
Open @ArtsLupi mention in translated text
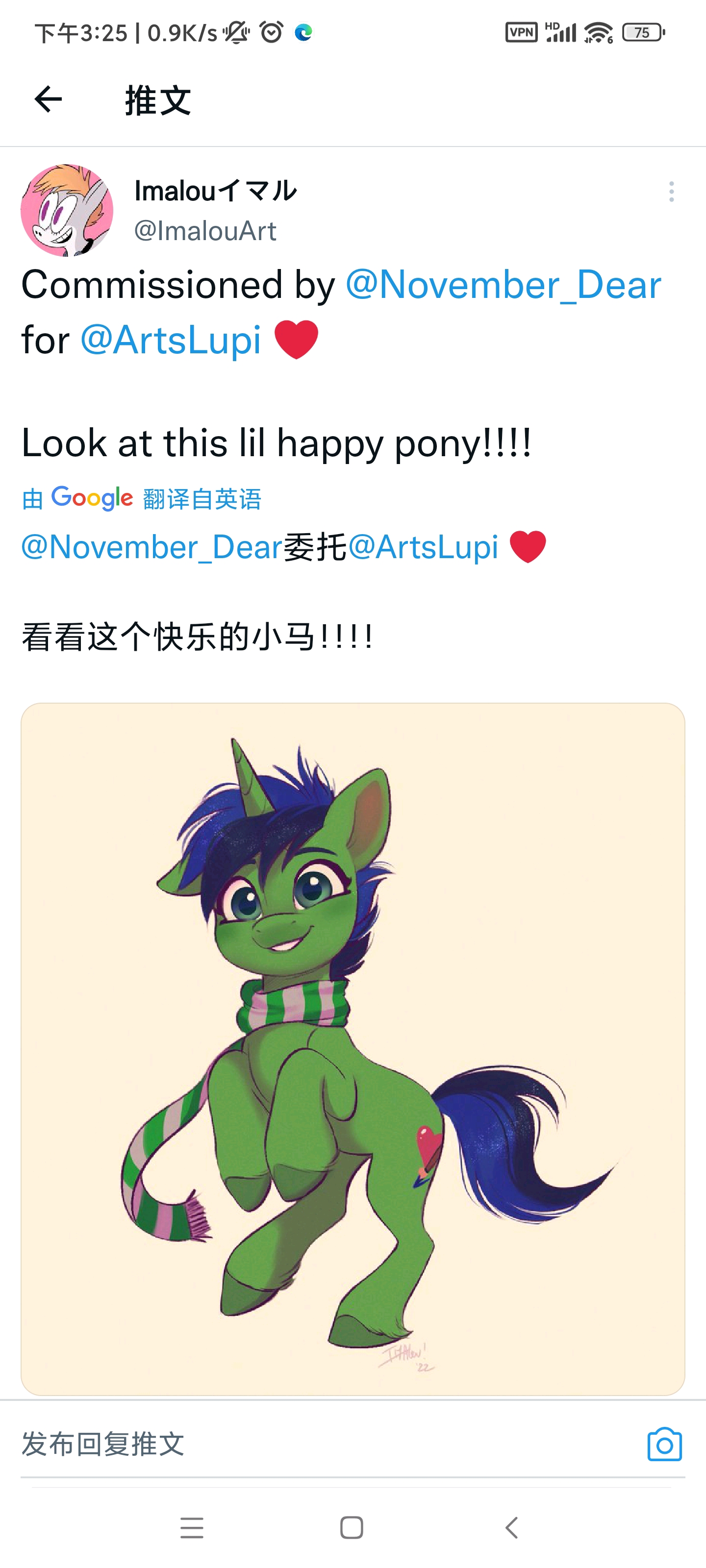coord(423,547)
